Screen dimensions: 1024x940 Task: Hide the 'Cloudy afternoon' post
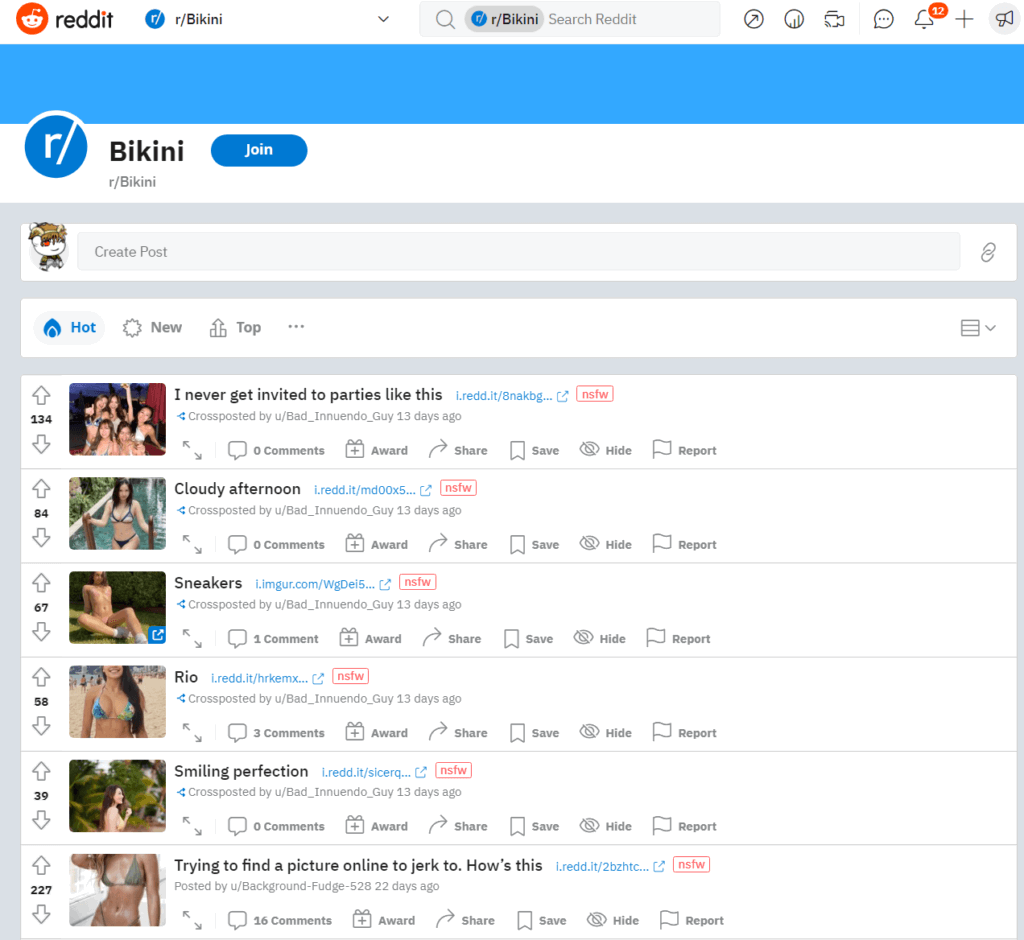[x=605, y=544]
